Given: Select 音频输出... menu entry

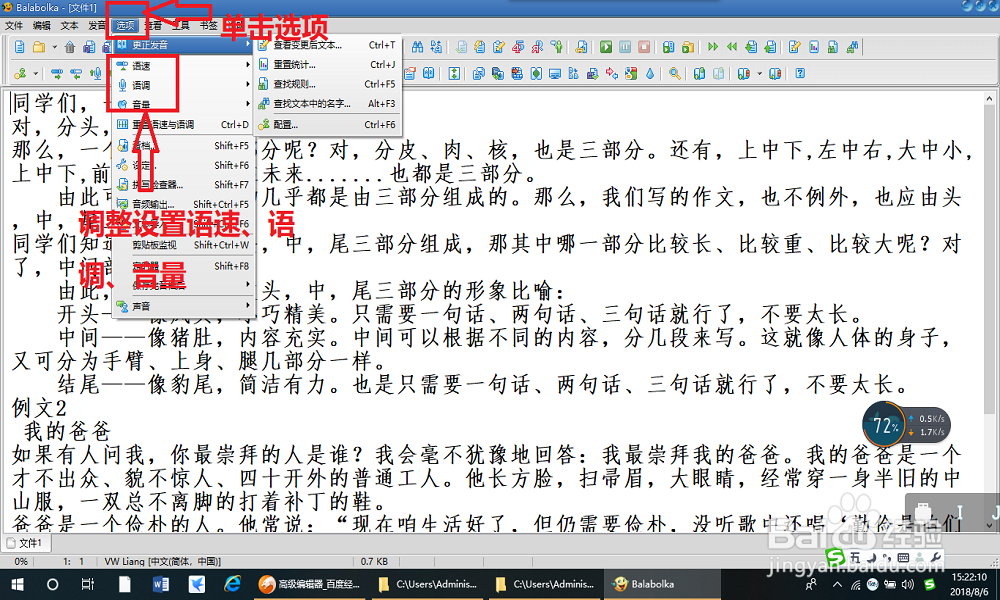Looking at the screenshot, I should click(184, 204).
